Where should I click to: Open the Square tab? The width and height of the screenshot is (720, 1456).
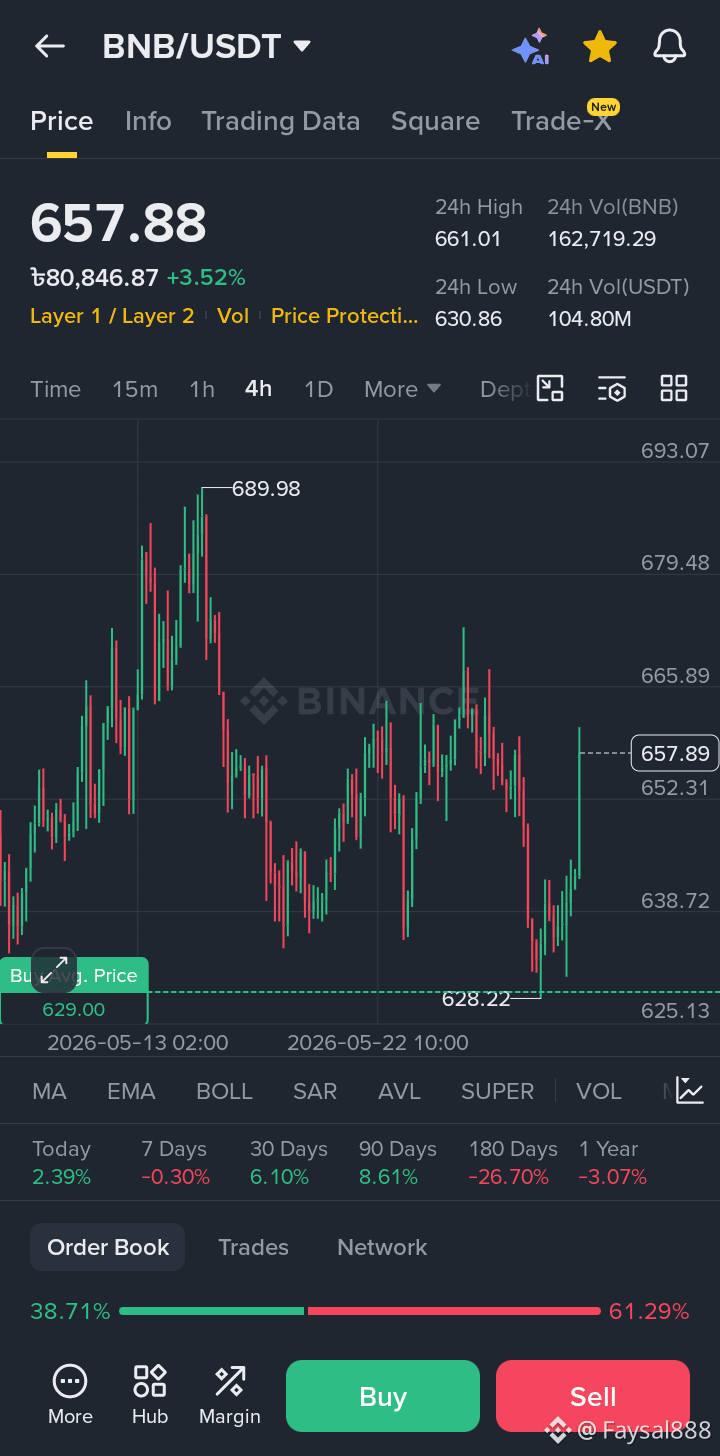point(435,121)
